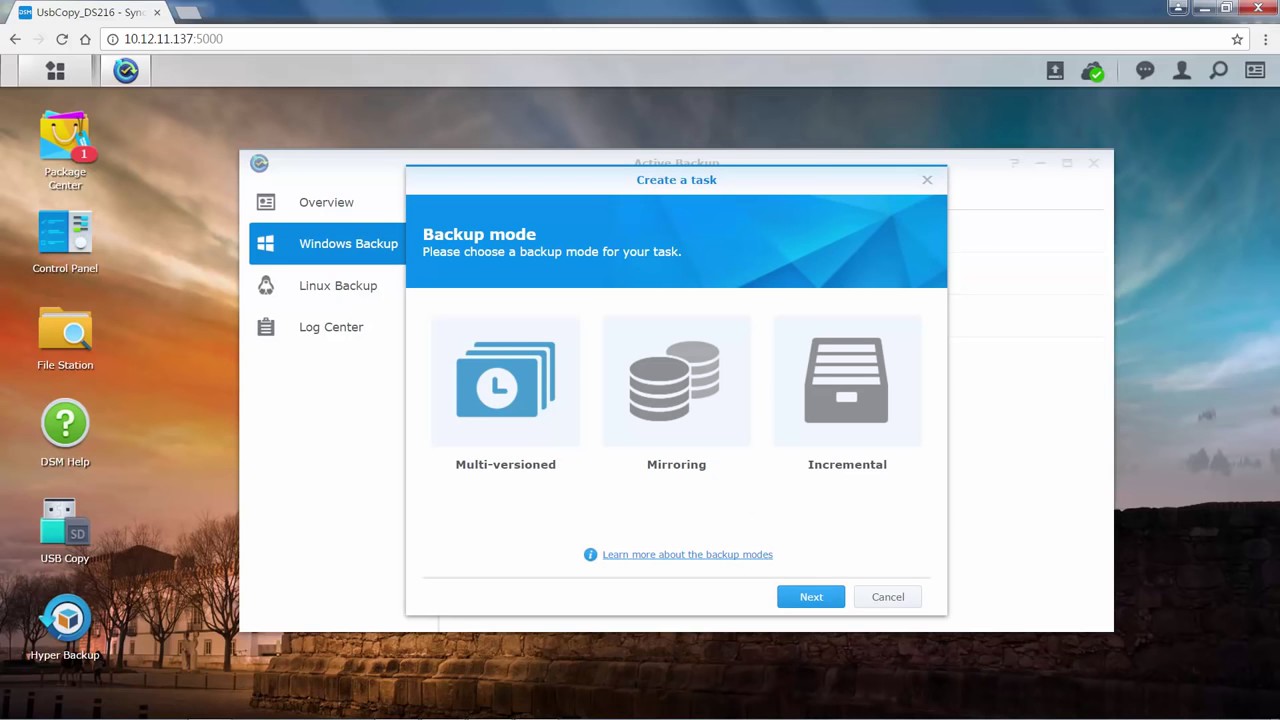
Task: Click the Next button
Action: [x=811, y=597]
